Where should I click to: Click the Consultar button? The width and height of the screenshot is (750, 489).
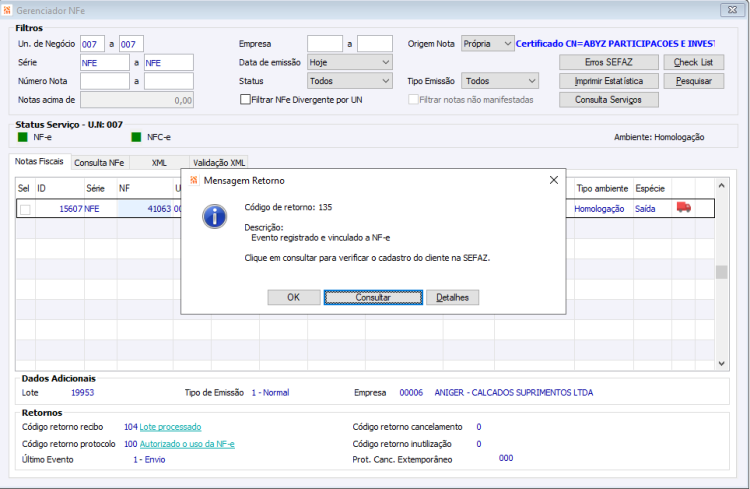(373, 297)
